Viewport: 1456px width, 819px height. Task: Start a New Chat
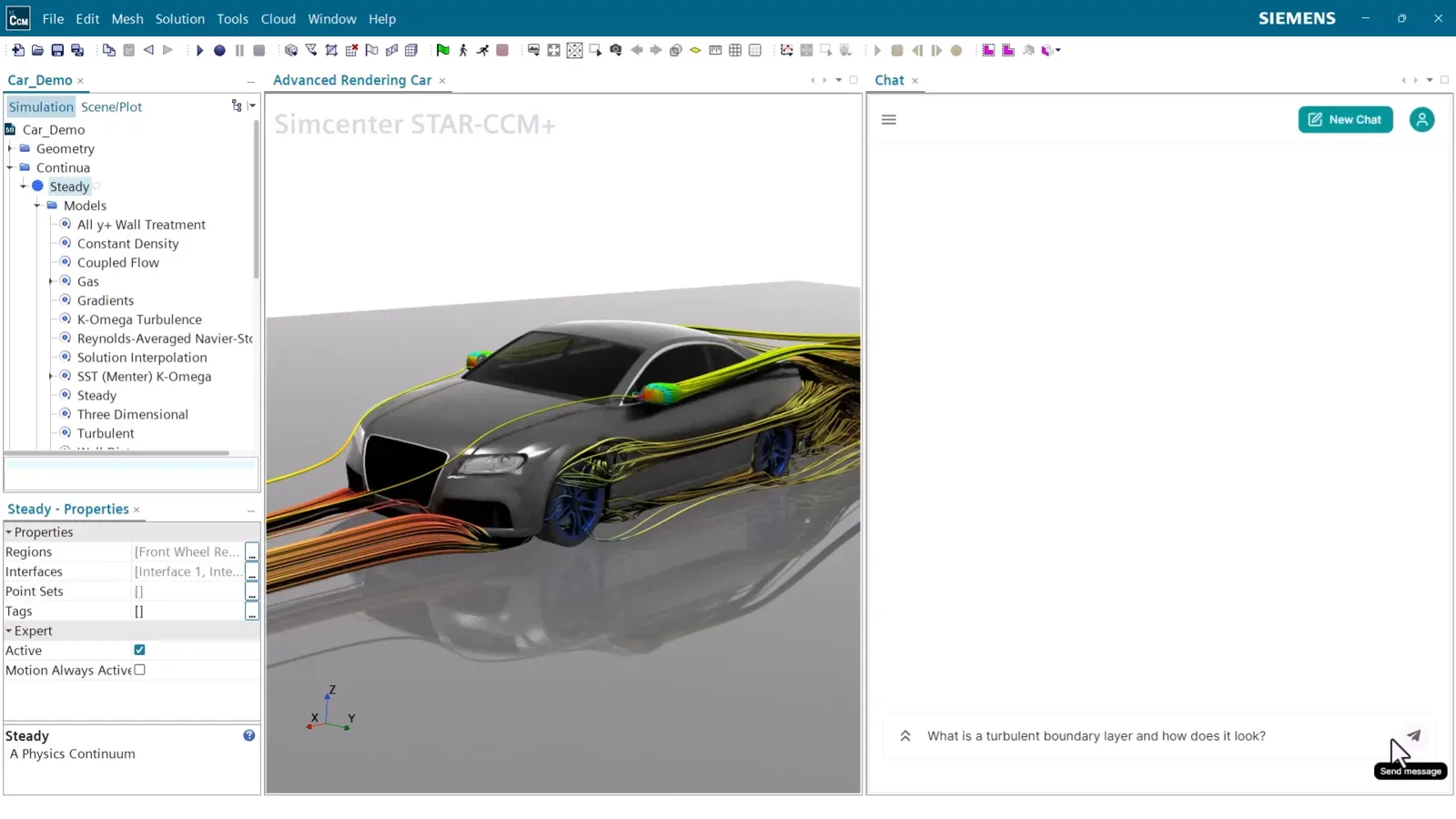point(1345,119)
